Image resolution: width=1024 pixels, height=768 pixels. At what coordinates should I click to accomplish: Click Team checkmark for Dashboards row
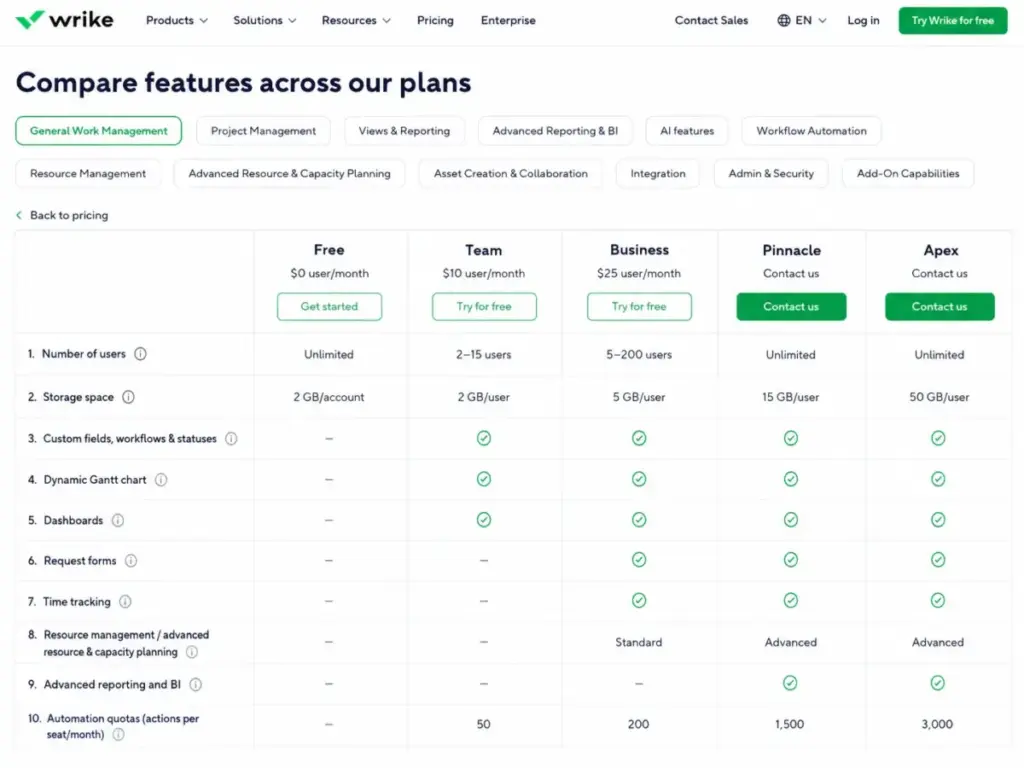point(483,520)
